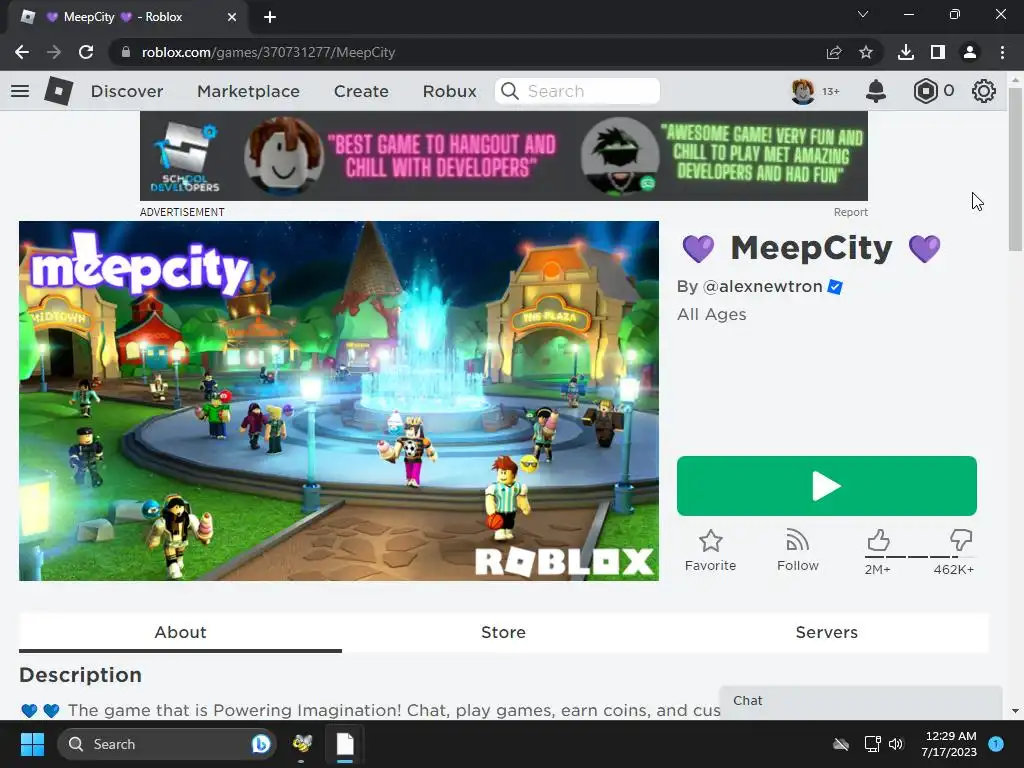
Task: Click the like/dislike vote ratio bar
Action: pos(920,557)
